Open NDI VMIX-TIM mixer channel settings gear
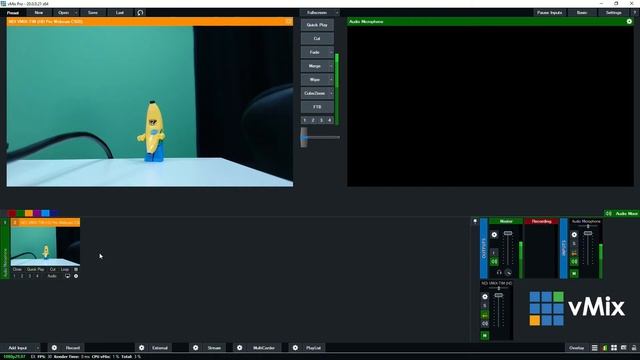640x360 pixels. click(x=485, y=297)
